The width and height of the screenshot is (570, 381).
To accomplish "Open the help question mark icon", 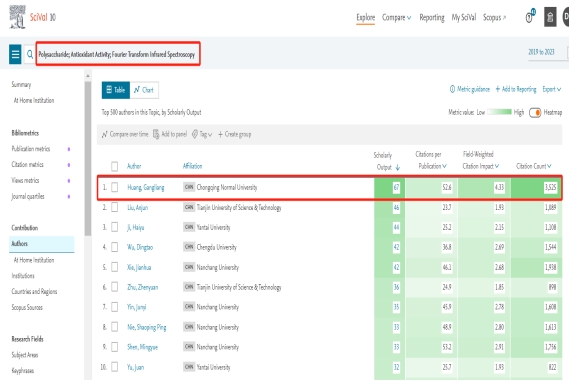I will pyautogui.click(x=530, y=17).
